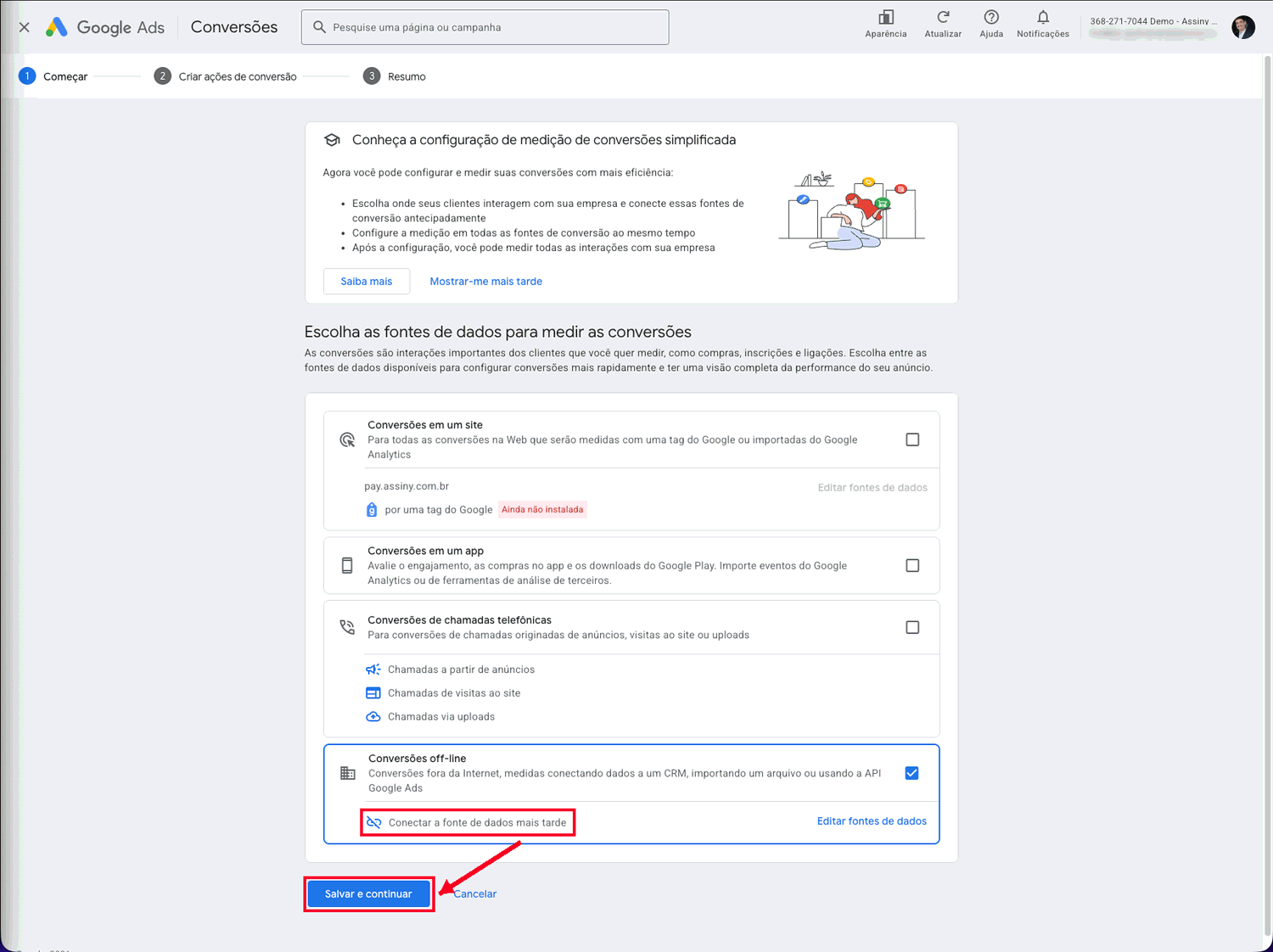
Task: Click the Mostrar-me mais tarde link
Action: tap(485, 282)
